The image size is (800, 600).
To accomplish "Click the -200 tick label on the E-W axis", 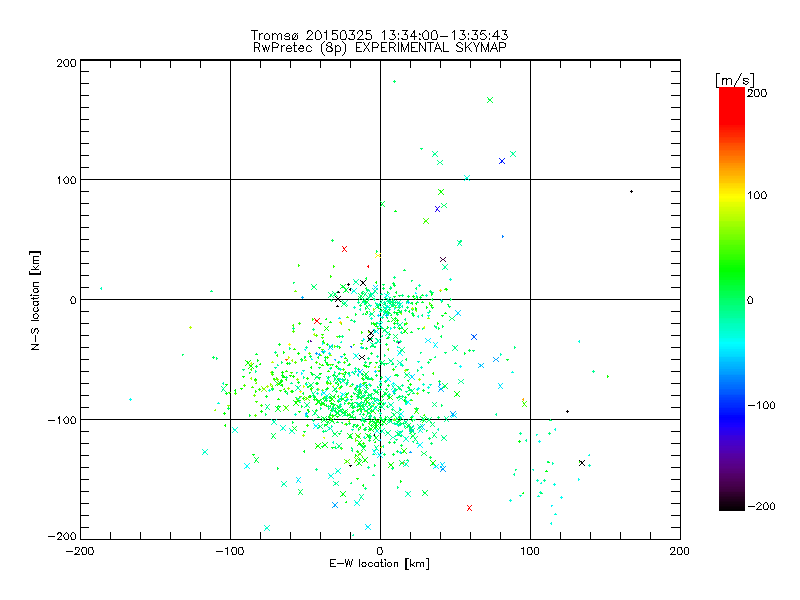I will click(80, 551).
